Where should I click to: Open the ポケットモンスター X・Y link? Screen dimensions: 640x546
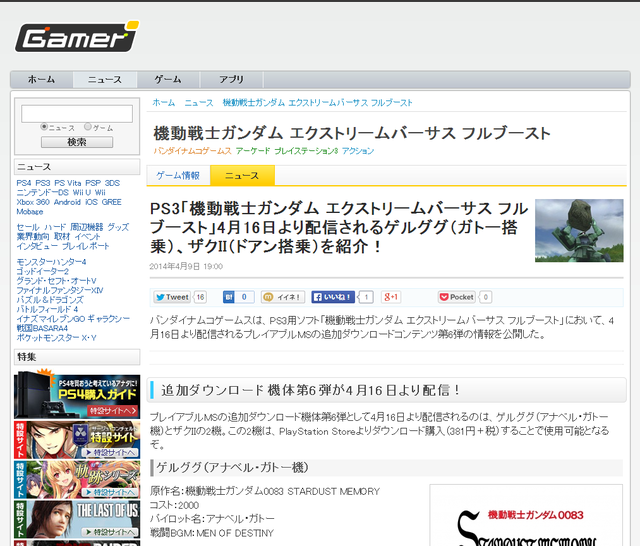click(x=56, y=337)
